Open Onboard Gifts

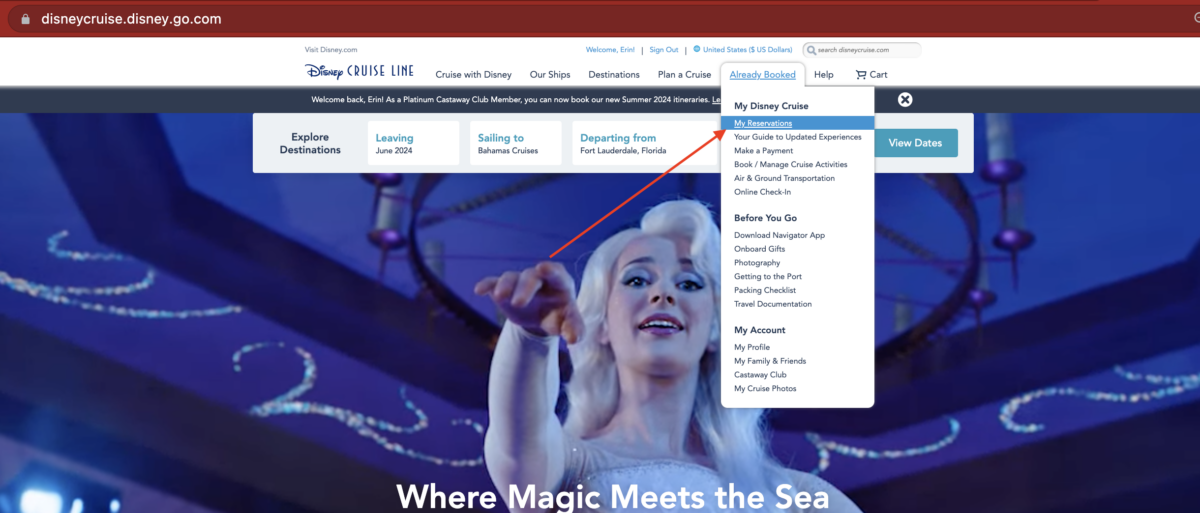coord(759,249)
